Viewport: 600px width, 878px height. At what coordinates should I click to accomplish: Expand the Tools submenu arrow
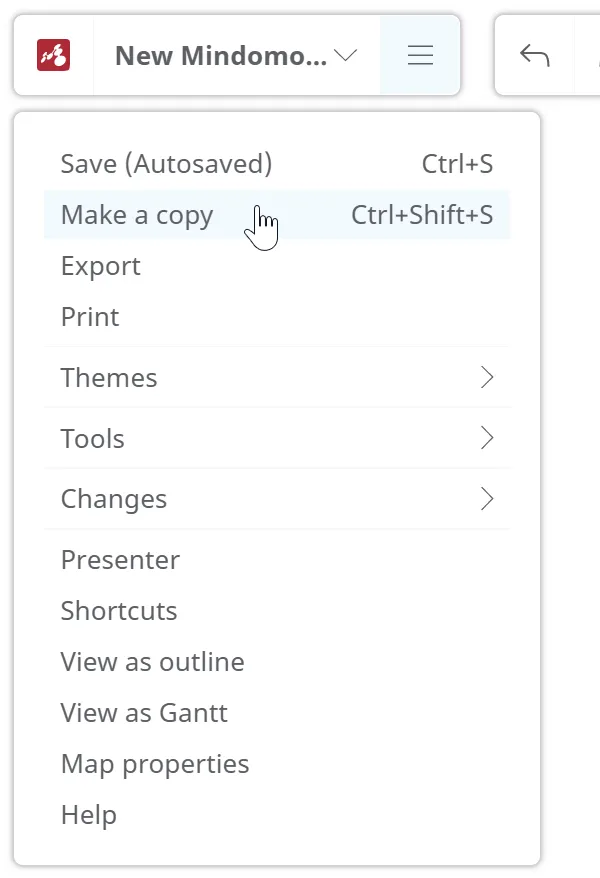tap(487, 438)
